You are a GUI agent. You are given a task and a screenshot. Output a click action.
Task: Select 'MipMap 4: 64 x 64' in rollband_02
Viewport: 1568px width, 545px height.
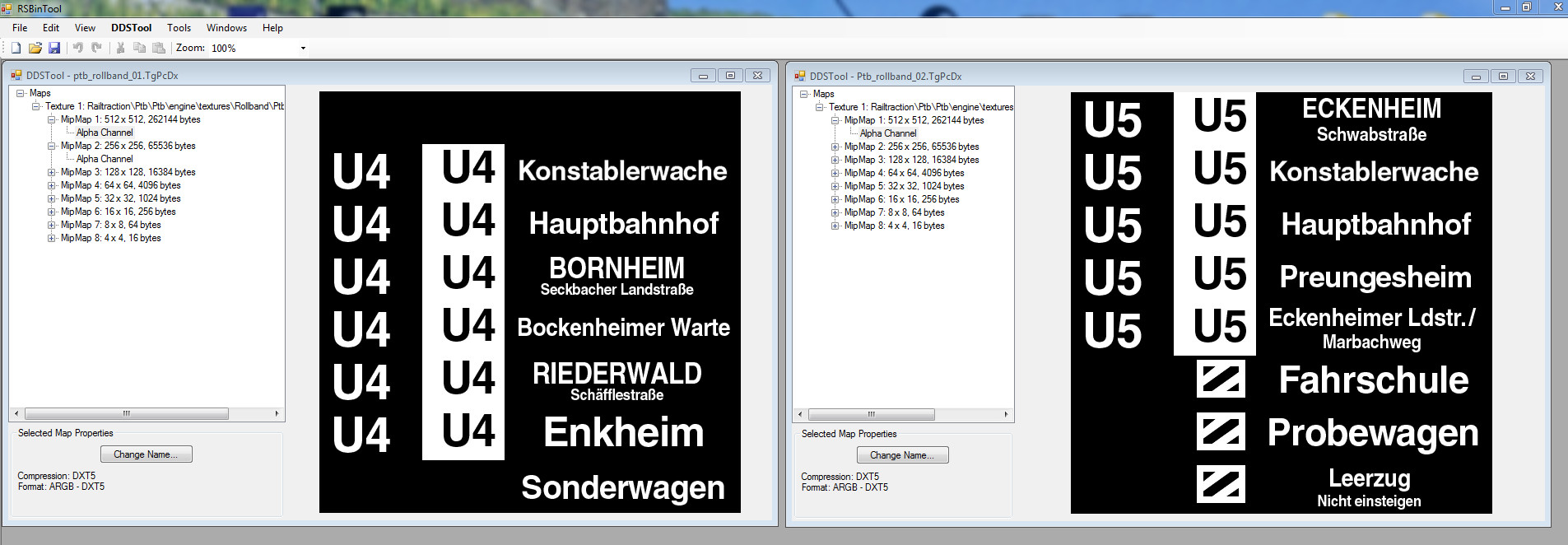[904, 173]
